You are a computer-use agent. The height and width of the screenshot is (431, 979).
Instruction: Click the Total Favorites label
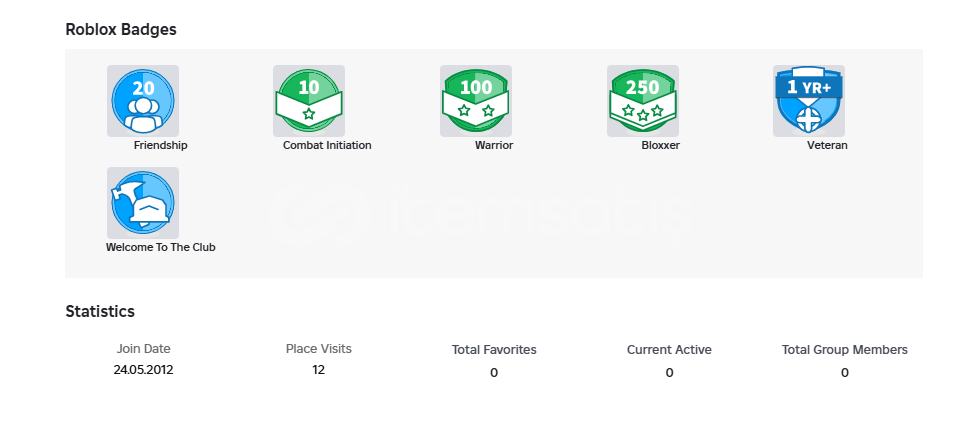[x=494, y=350]
